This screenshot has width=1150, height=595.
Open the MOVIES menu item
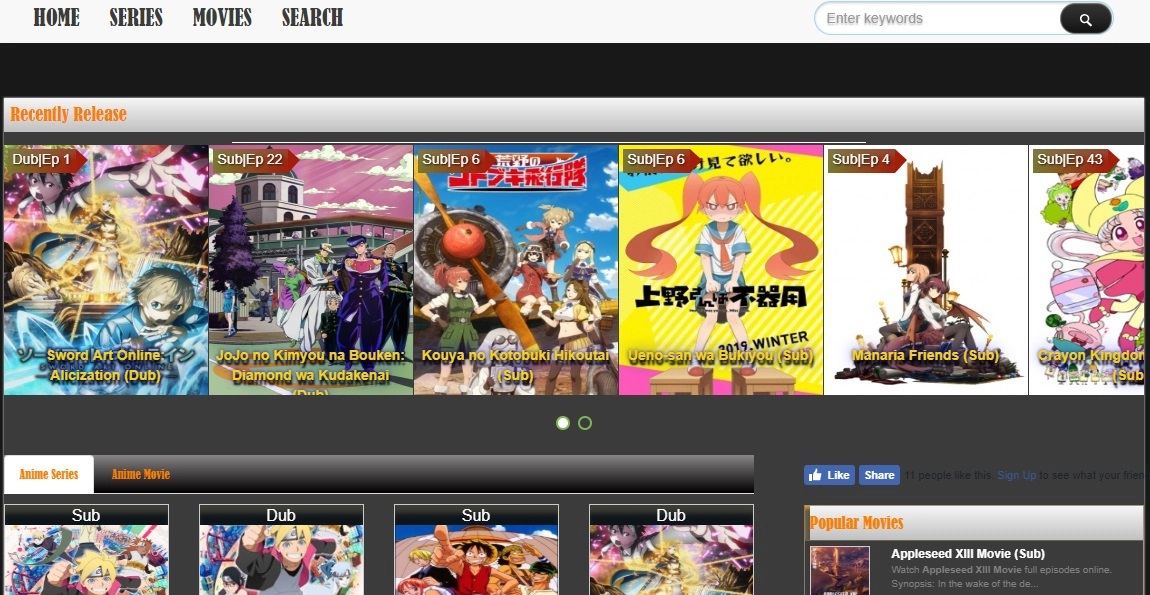[222, 18]
